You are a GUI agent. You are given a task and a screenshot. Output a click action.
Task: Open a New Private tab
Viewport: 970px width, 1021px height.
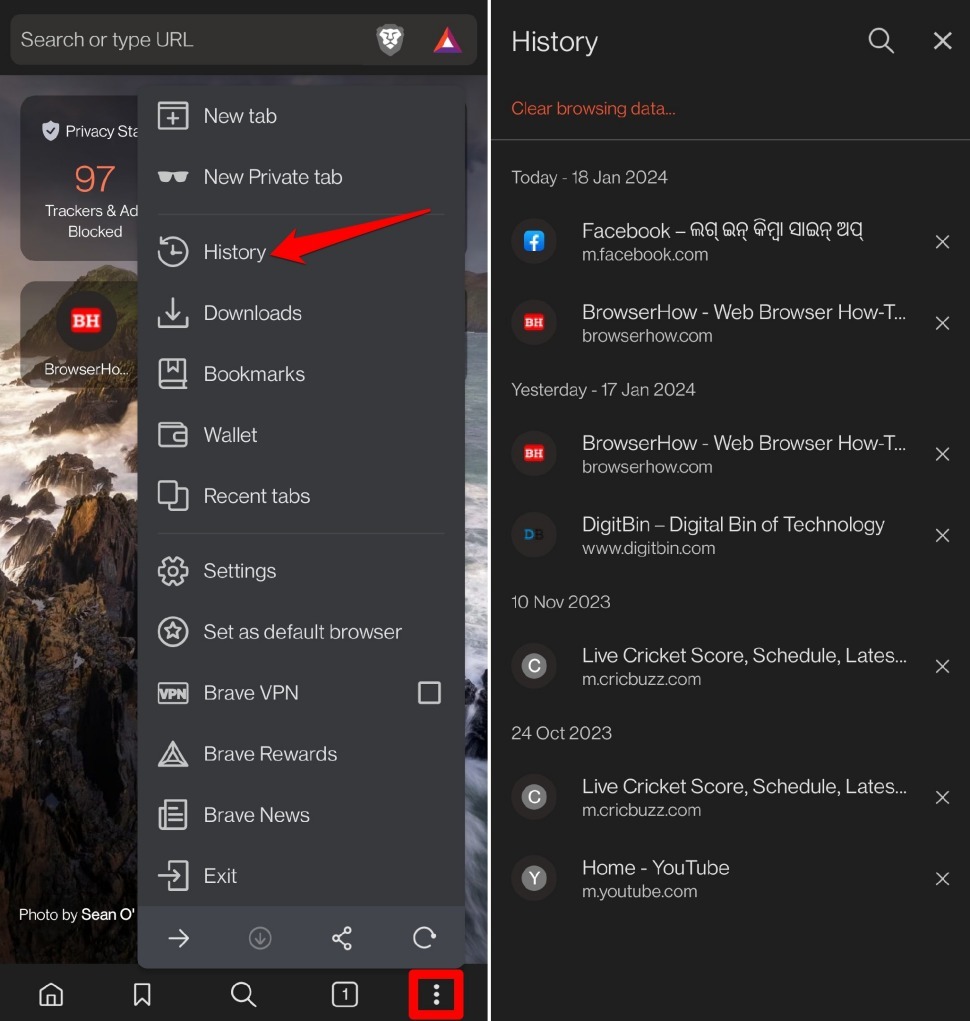click(x=301, y=177)
